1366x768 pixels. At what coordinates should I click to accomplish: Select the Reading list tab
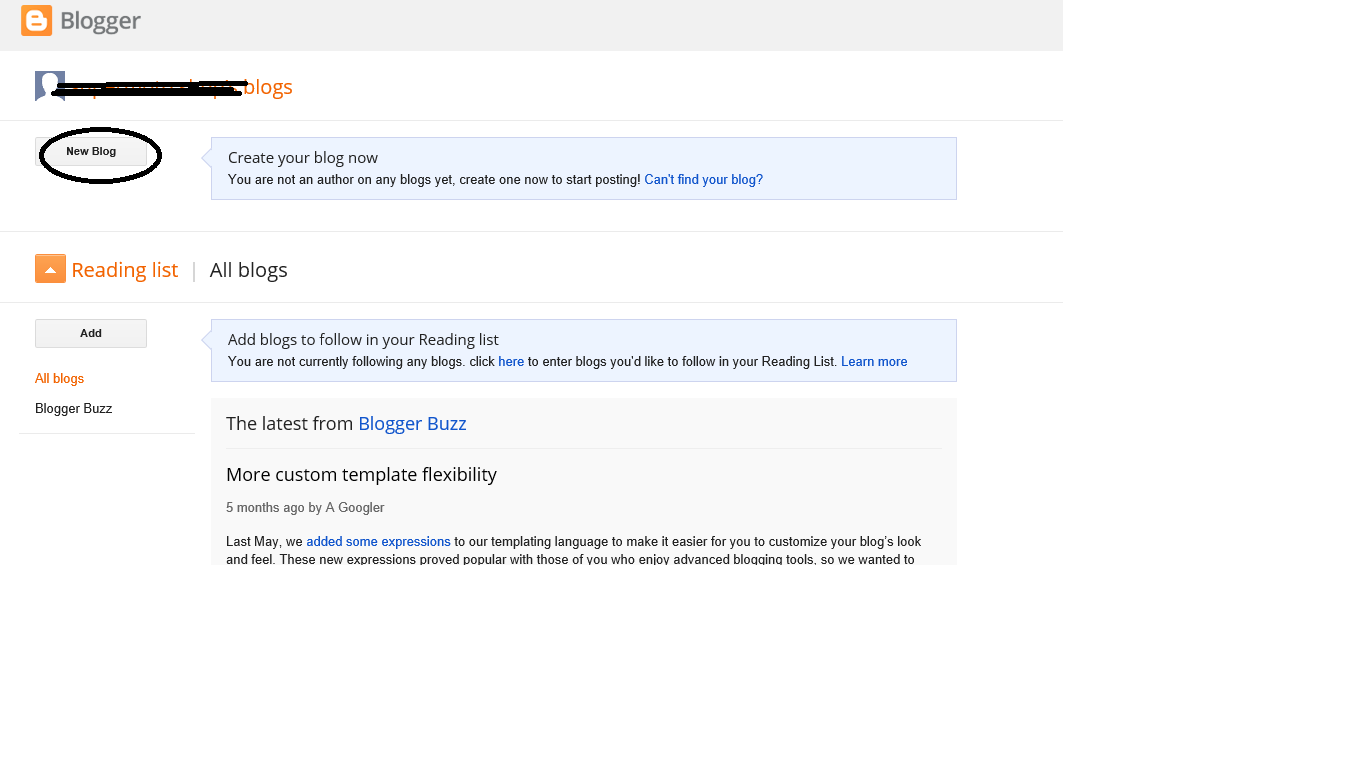[x=124, y=270]
